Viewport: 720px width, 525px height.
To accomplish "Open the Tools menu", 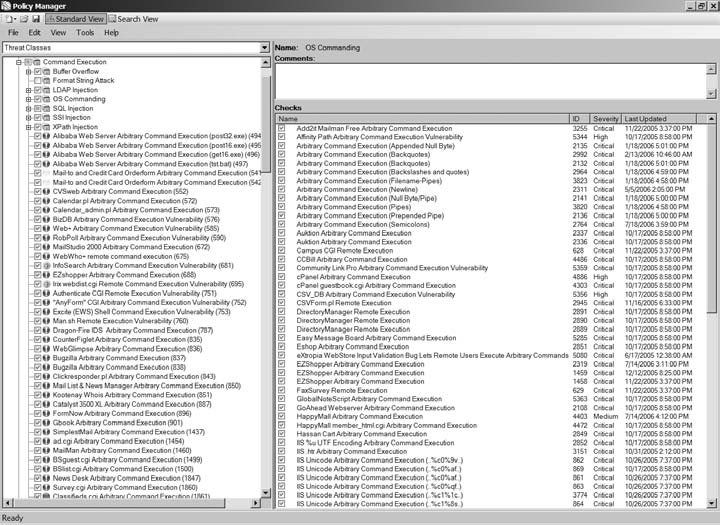I will (85, 33).
